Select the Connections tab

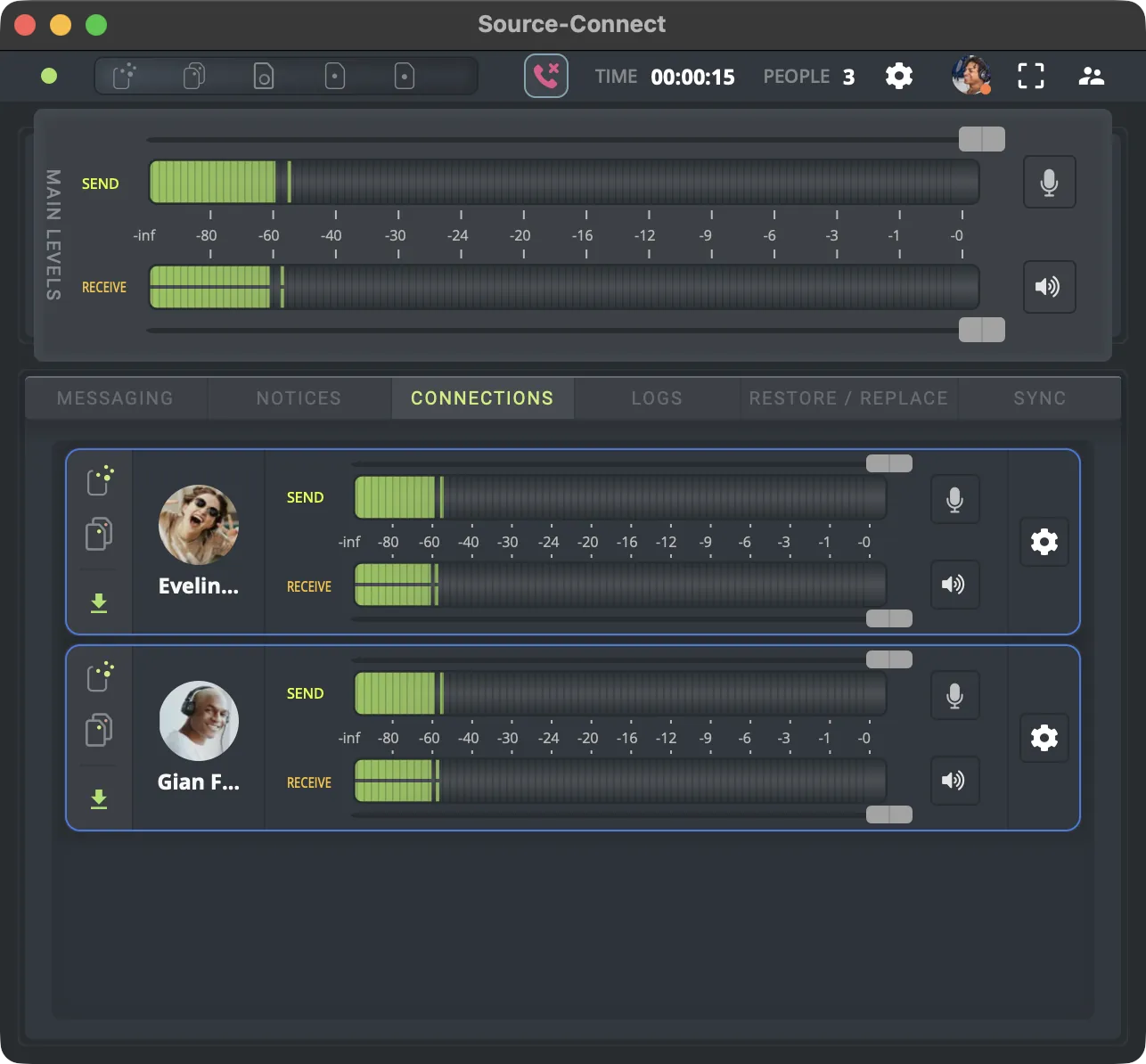(482, 398)
